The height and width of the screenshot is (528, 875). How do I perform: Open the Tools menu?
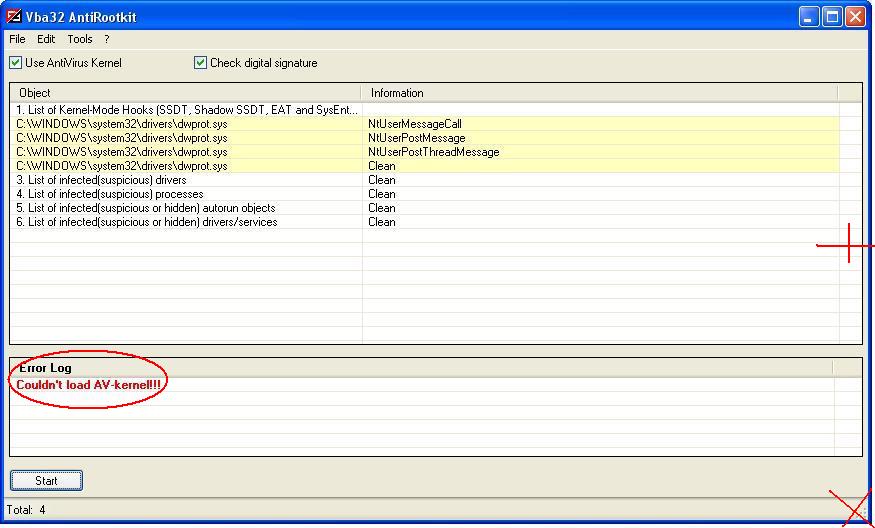(x=80, y=39)
